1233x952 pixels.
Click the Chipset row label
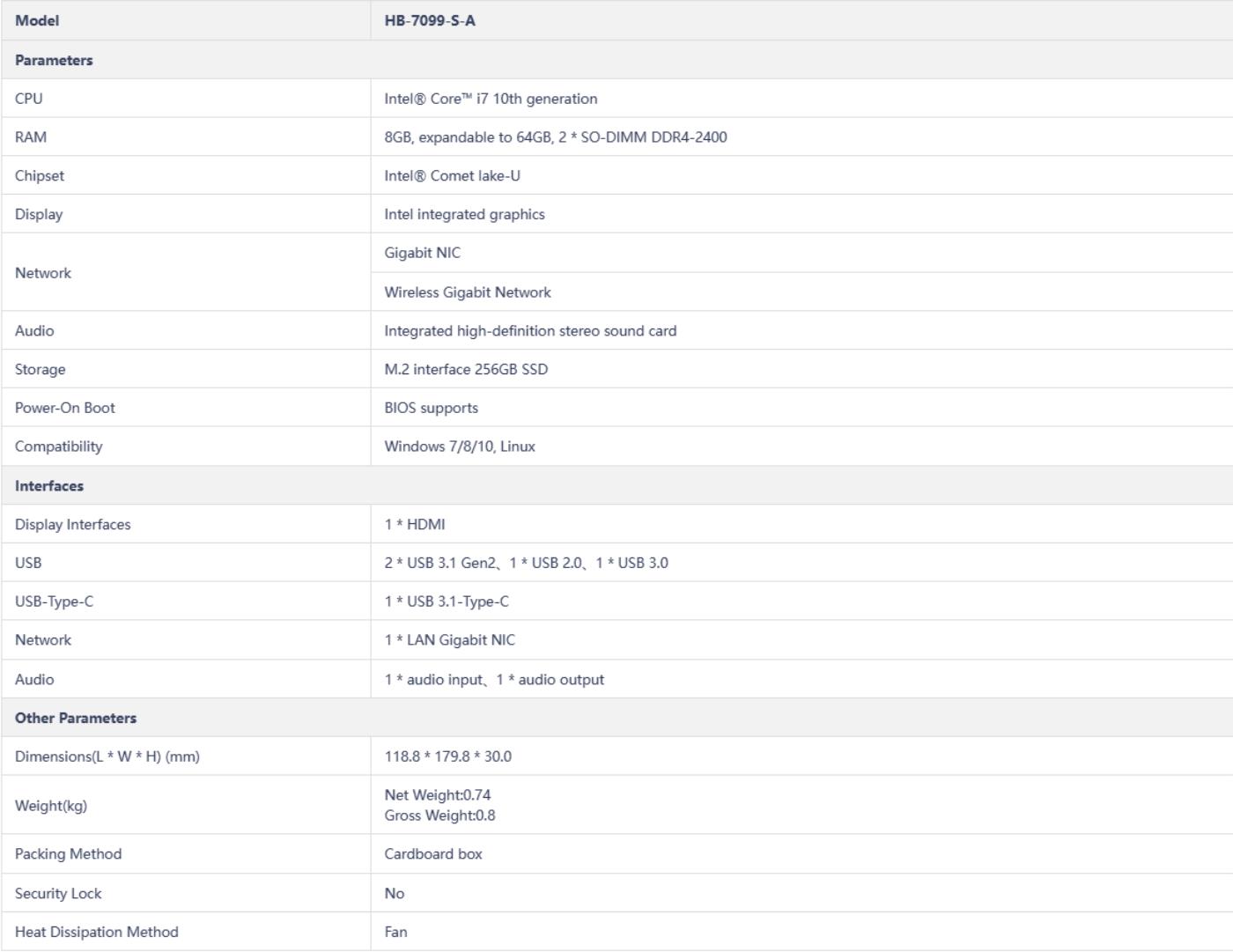pyautogui.click(x=40, y=176)
